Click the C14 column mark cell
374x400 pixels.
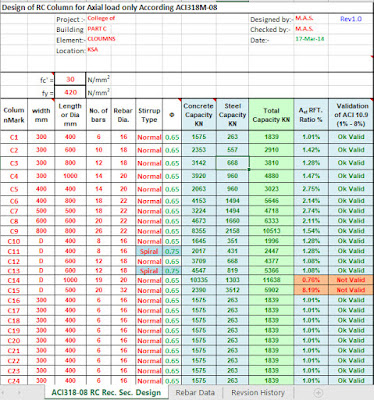[14, 280]
